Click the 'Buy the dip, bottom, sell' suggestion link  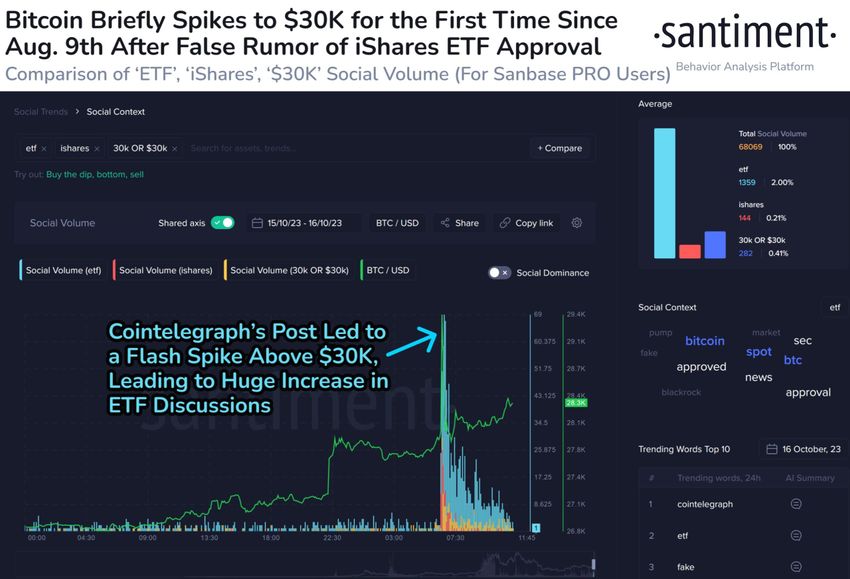point(95,174)
